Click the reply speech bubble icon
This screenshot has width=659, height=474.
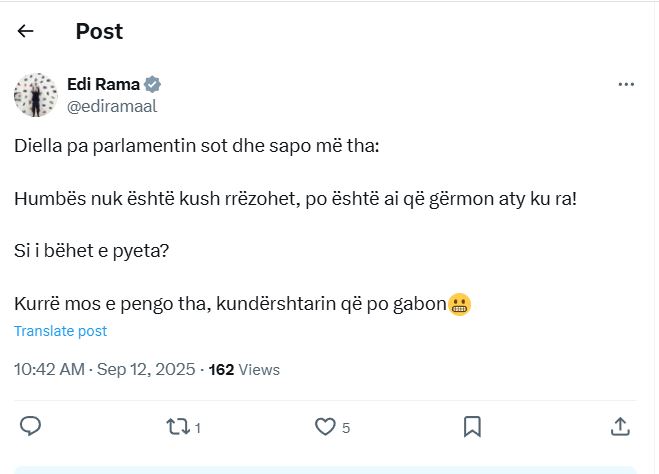tap(30, 427)
